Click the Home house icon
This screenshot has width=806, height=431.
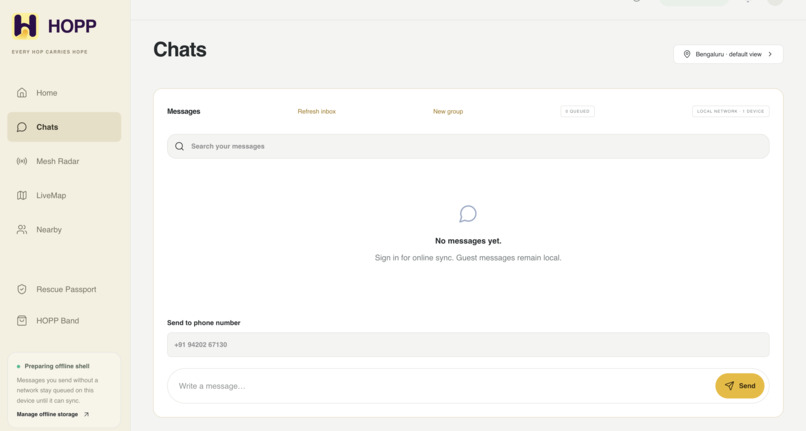click(x=22, y=93)
